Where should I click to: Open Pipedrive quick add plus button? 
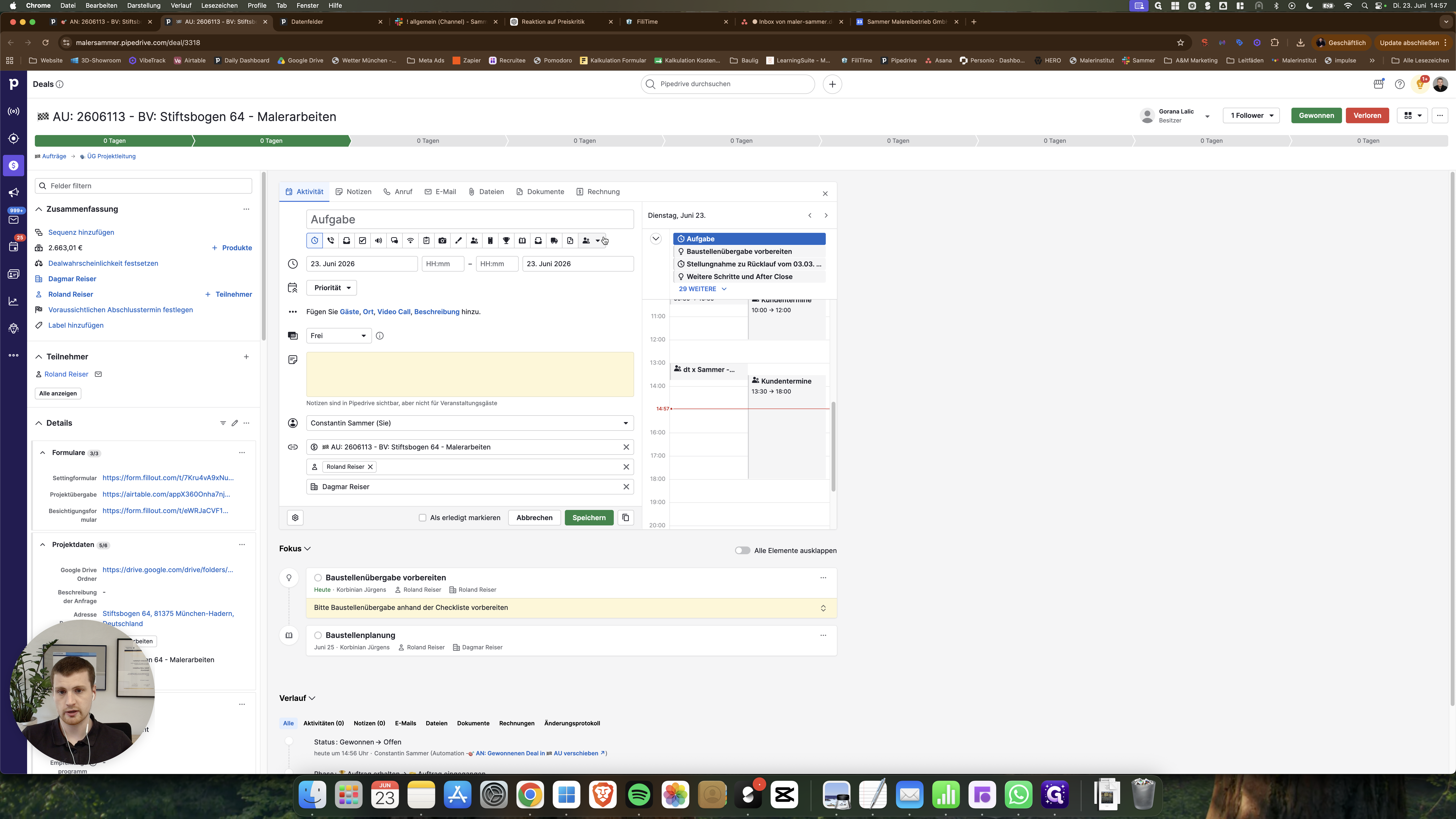[832, 84]
